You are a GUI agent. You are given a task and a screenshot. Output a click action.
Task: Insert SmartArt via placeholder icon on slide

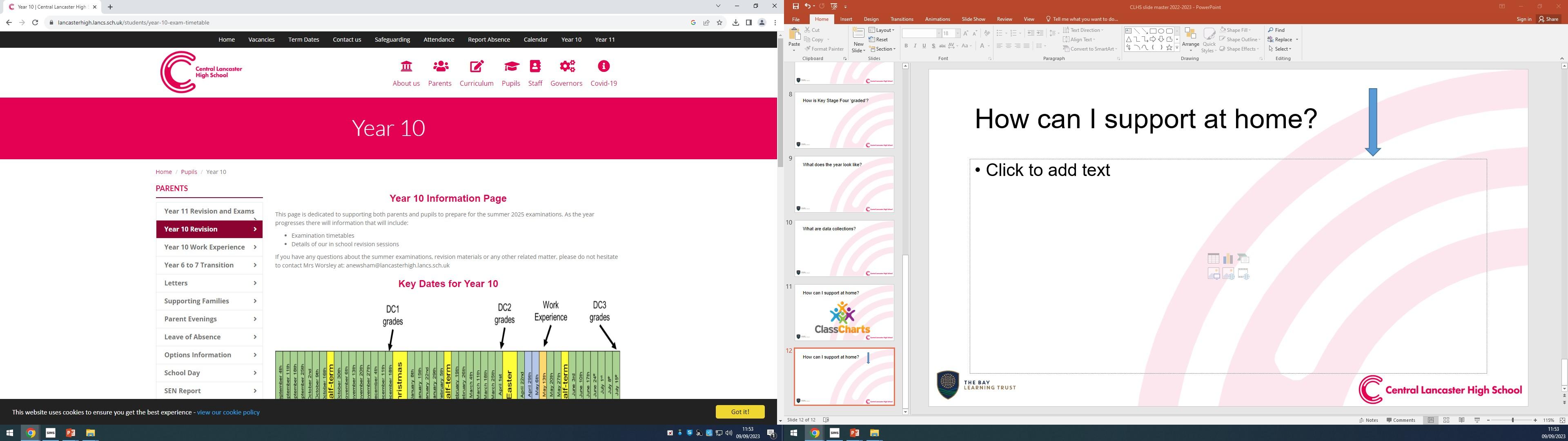click(1243, 259)
